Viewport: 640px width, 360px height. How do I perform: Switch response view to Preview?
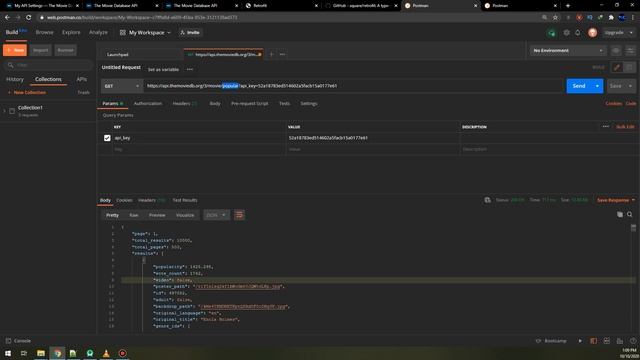click(157, 215)
